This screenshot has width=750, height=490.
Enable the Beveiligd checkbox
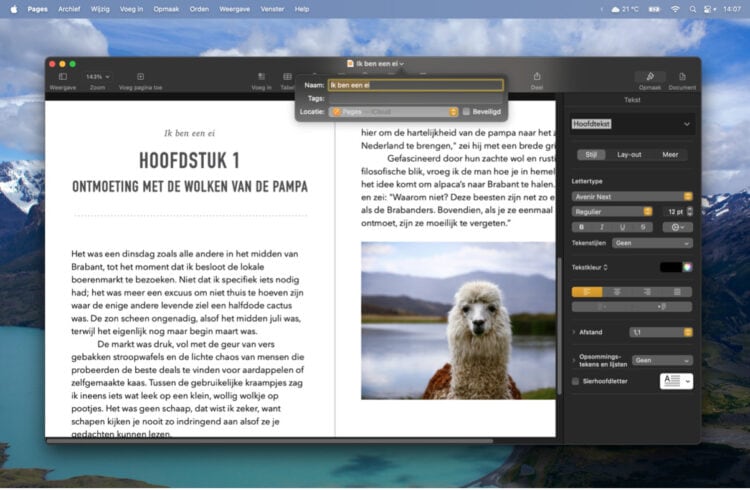467,112
